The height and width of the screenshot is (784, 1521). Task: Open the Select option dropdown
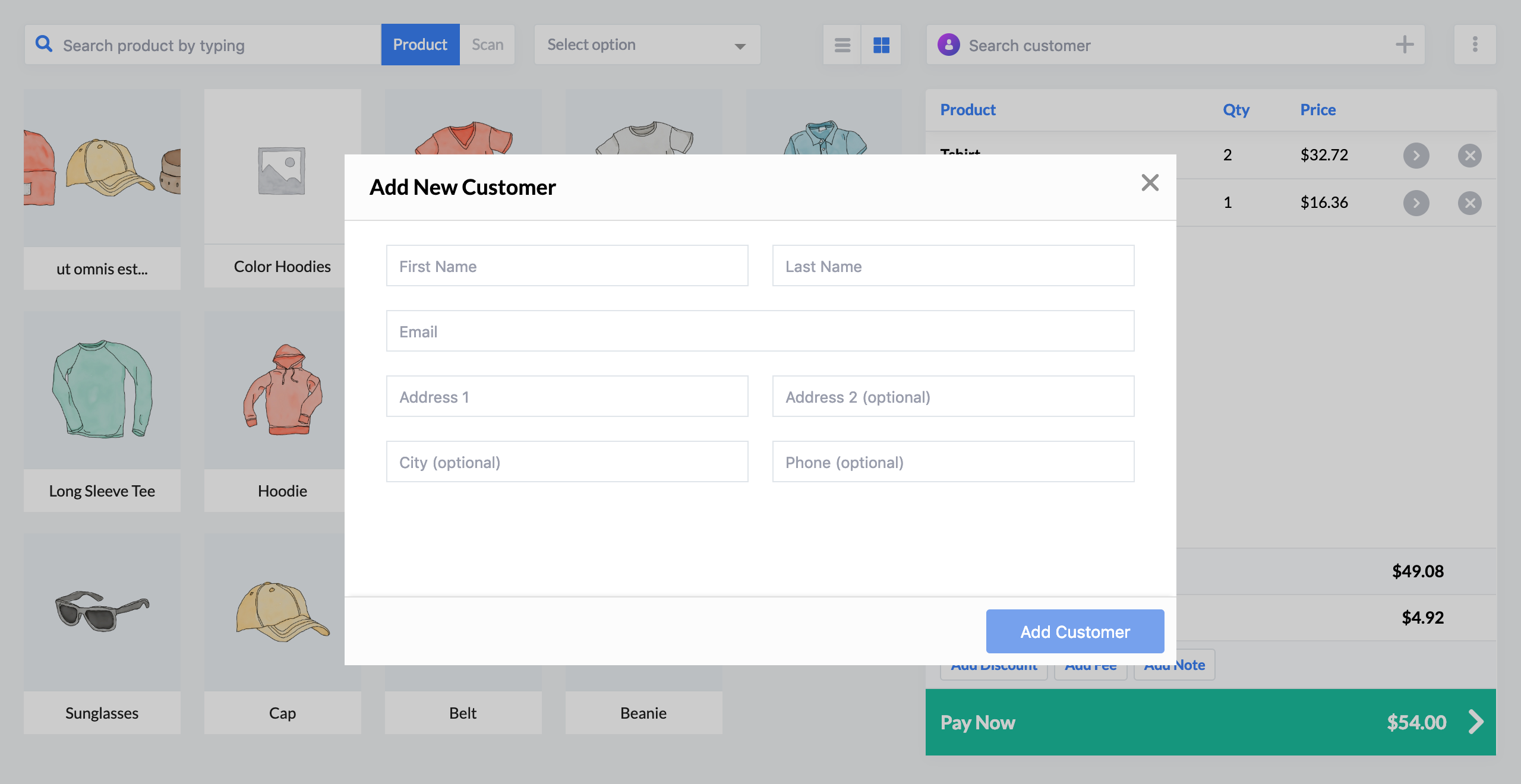[x=647, y=45]
